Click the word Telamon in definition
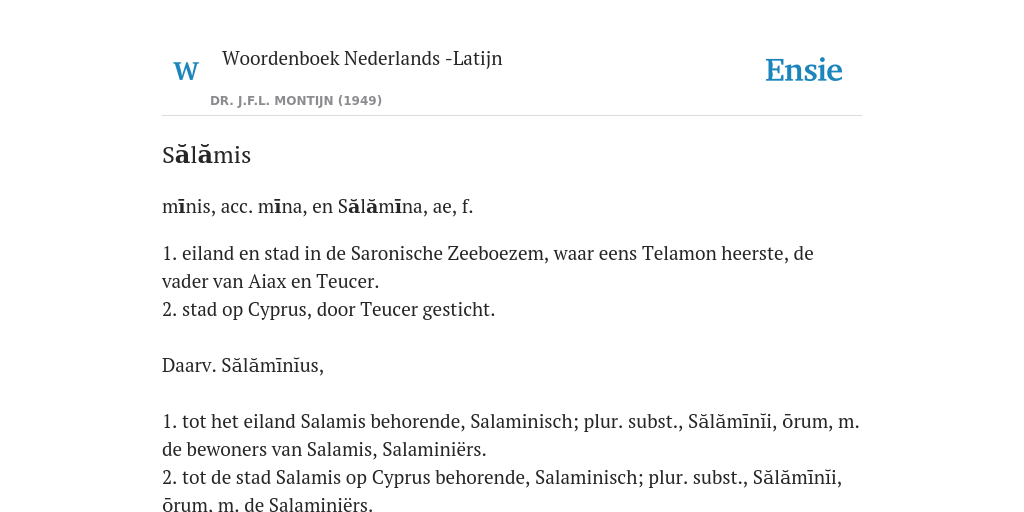 click(x=679, y=253)
